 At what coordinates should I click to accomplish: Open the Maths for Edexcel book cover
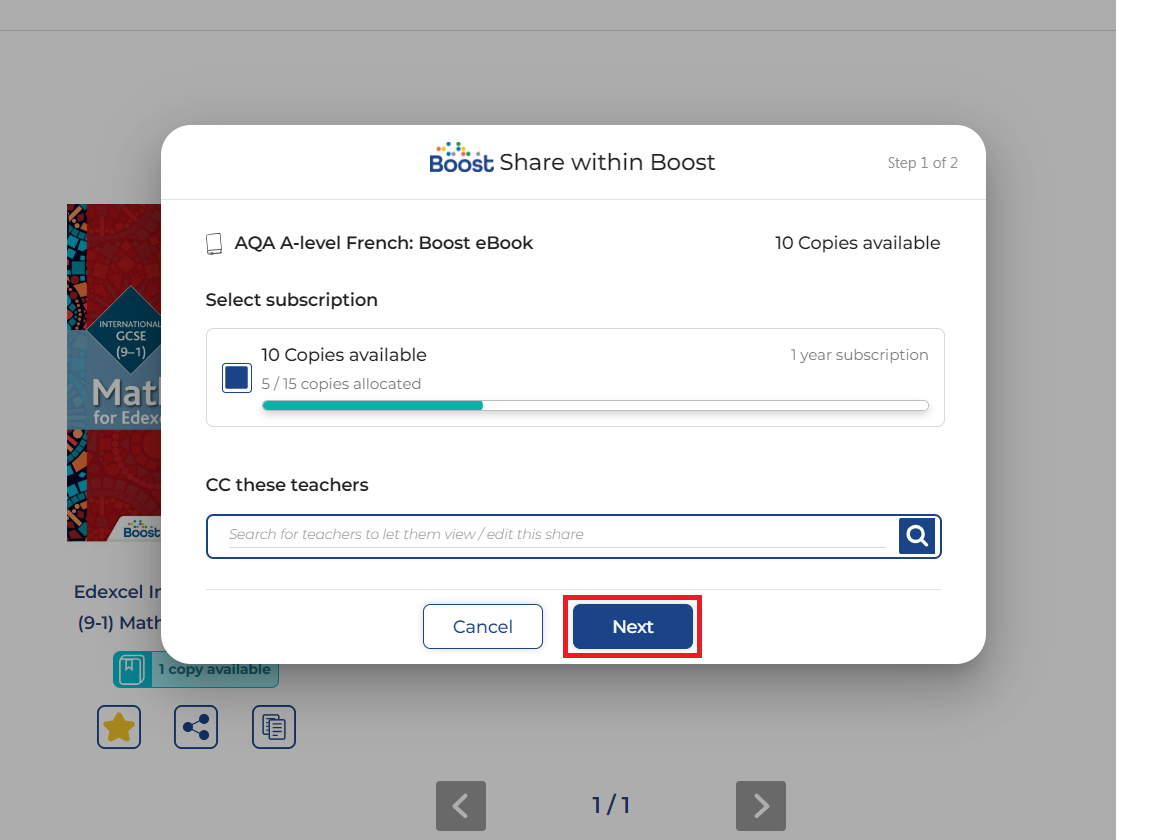113,373
